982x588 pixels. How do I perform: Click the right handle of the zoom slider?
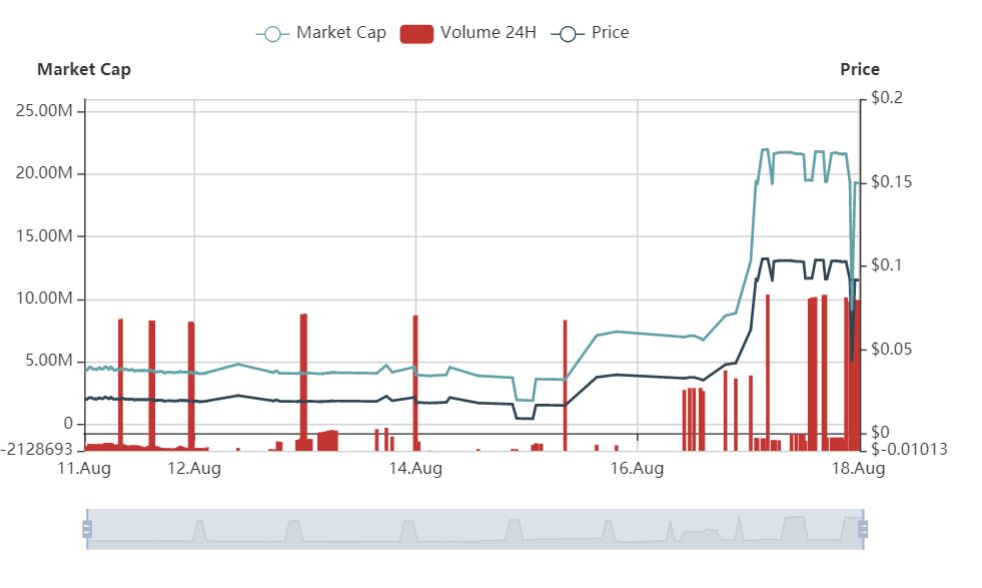coord(863,529)
